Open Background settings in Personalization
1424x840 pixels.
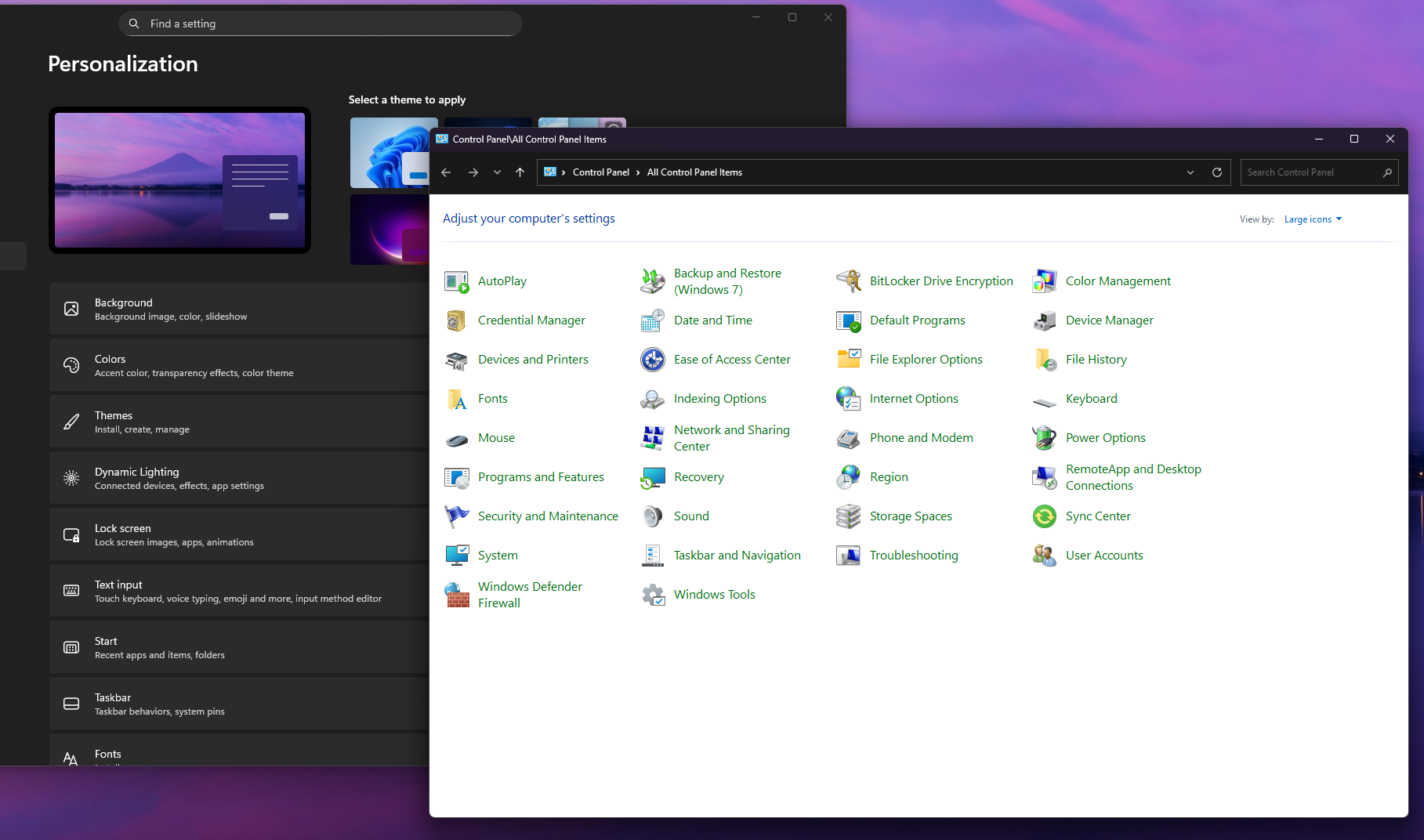[239, 309]
